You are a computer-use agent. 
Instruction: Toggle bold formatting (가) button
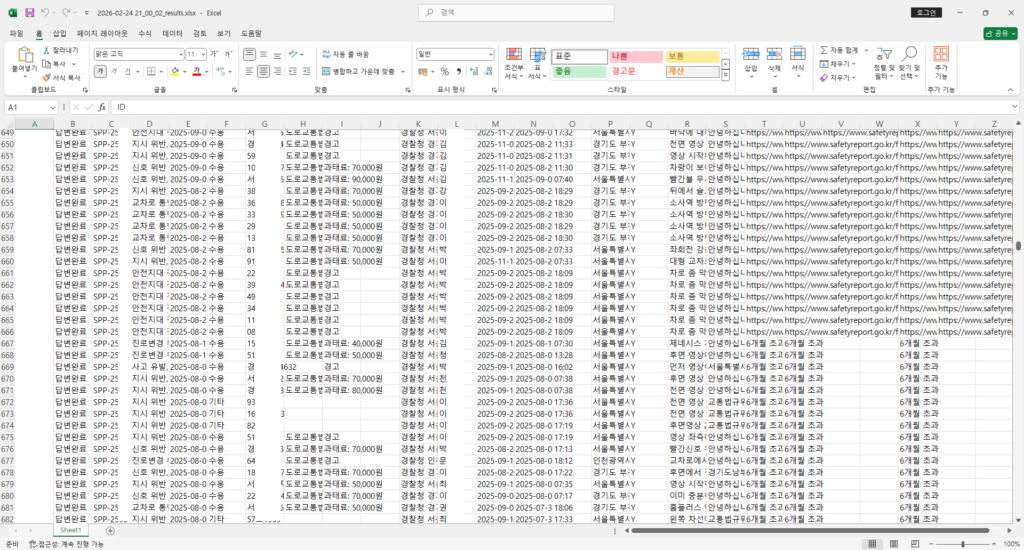[100, 71]
